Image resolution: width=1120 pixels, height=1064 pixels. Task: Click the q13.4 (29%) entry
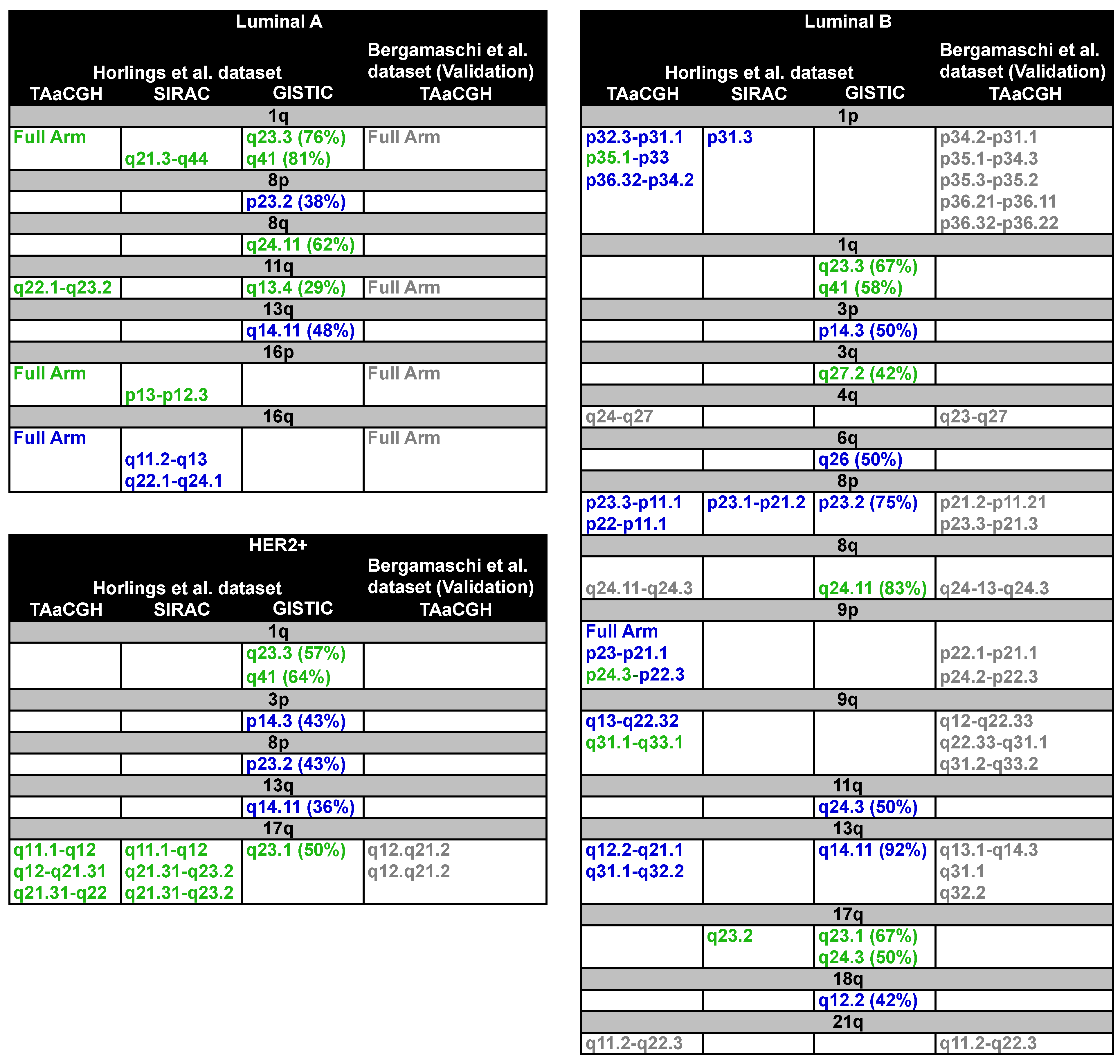pos(296,287)
